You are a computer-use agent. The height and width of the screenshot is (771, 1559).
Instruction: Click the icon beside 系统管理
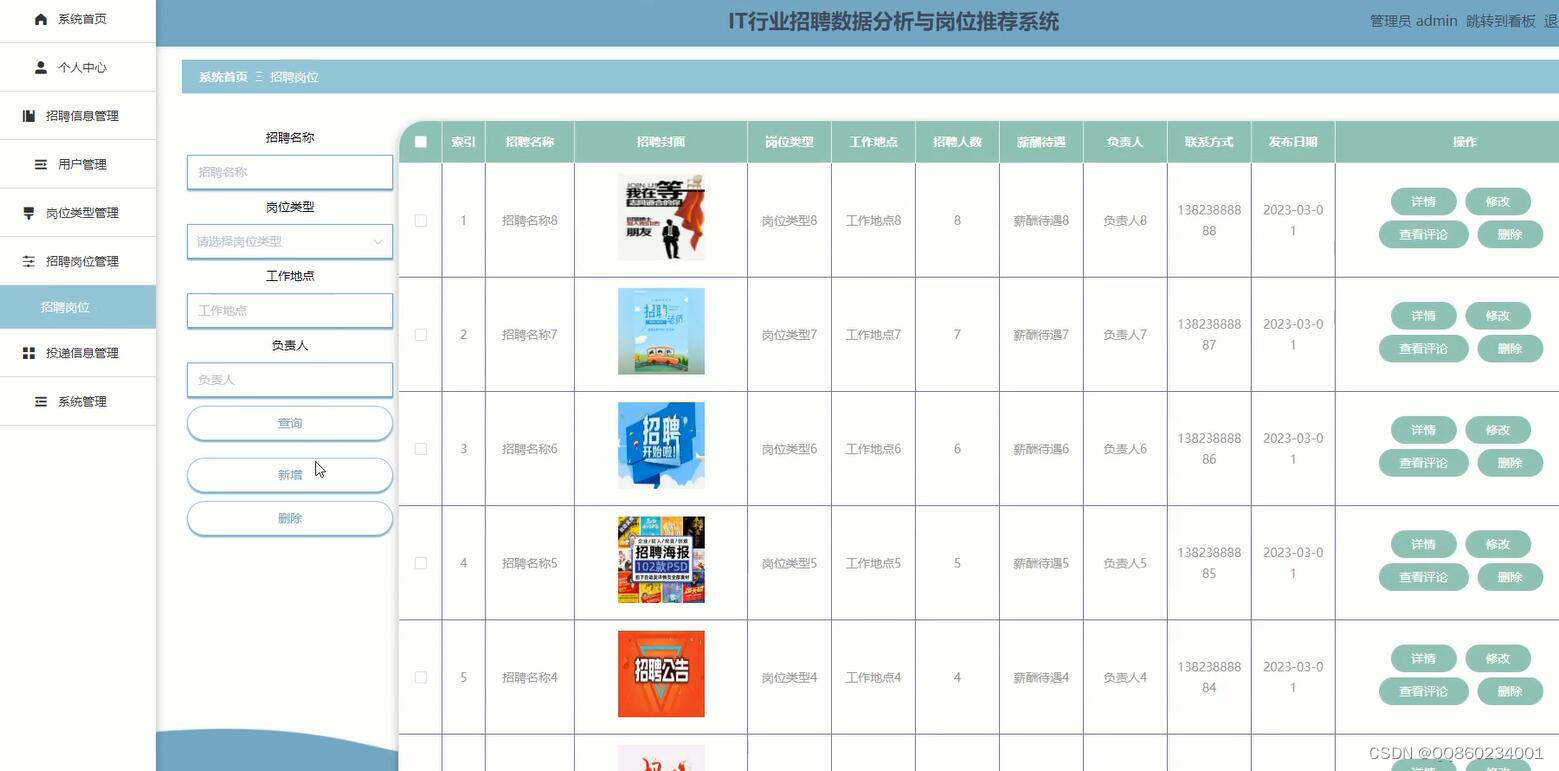coord(41,401)
